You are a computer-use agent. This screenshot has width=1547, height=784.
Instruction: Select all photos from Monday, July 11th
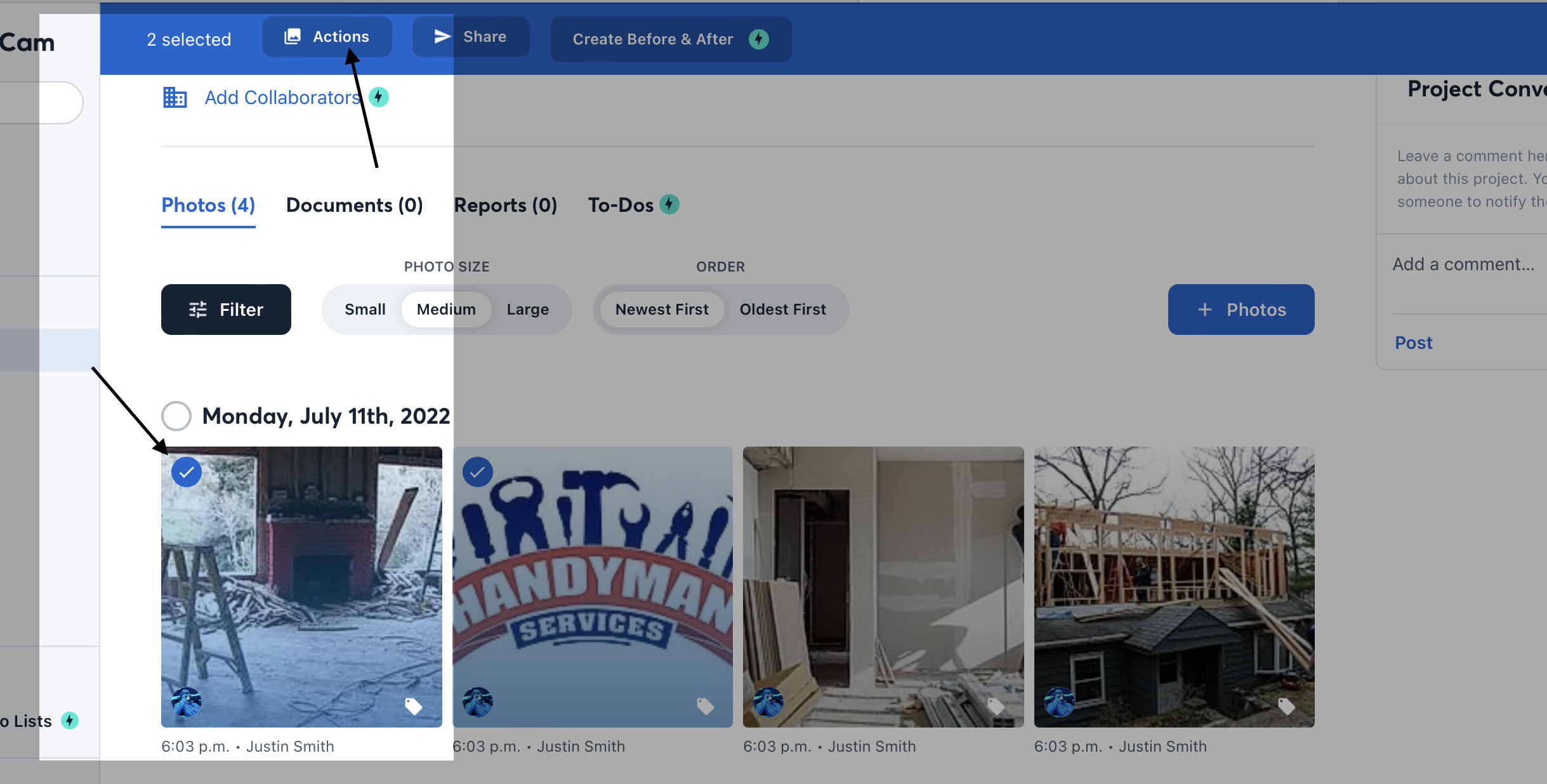(176, 416)
